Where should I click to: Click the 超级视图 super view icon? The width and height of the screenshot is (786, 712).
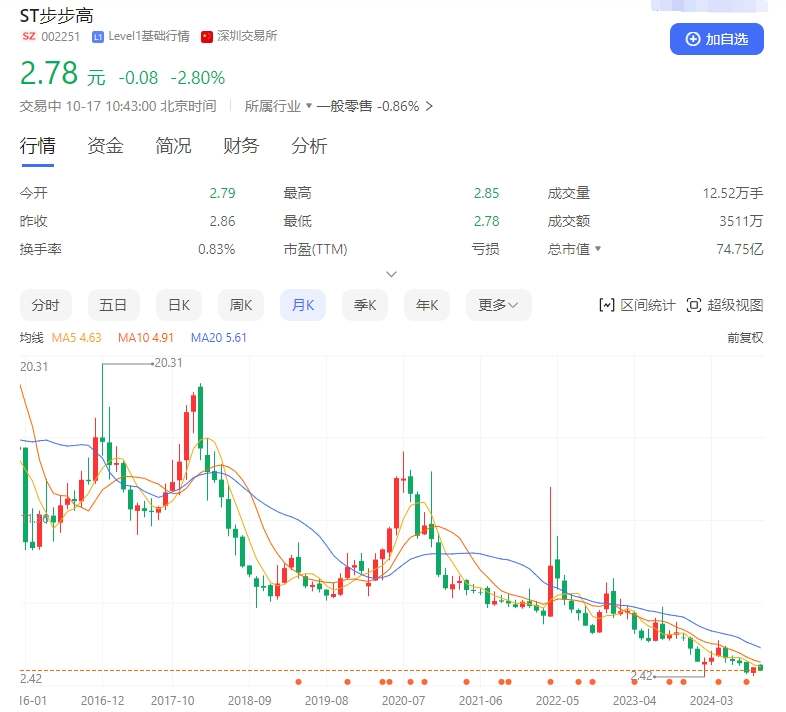pos(694,305)
